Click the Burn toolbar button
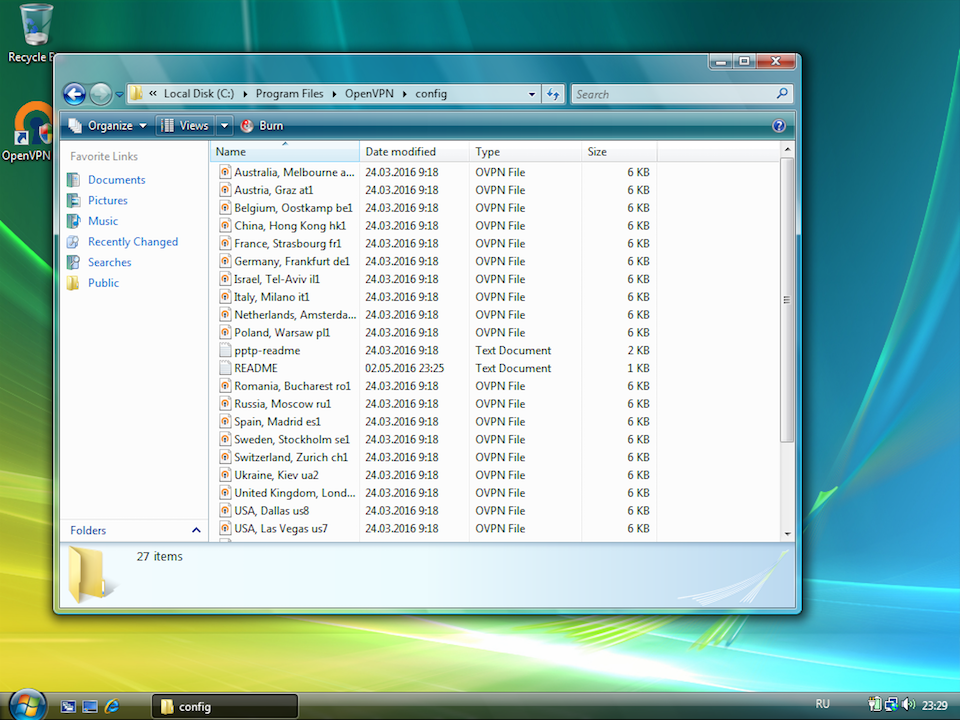960x720 pixels. [x=262, y=126]
